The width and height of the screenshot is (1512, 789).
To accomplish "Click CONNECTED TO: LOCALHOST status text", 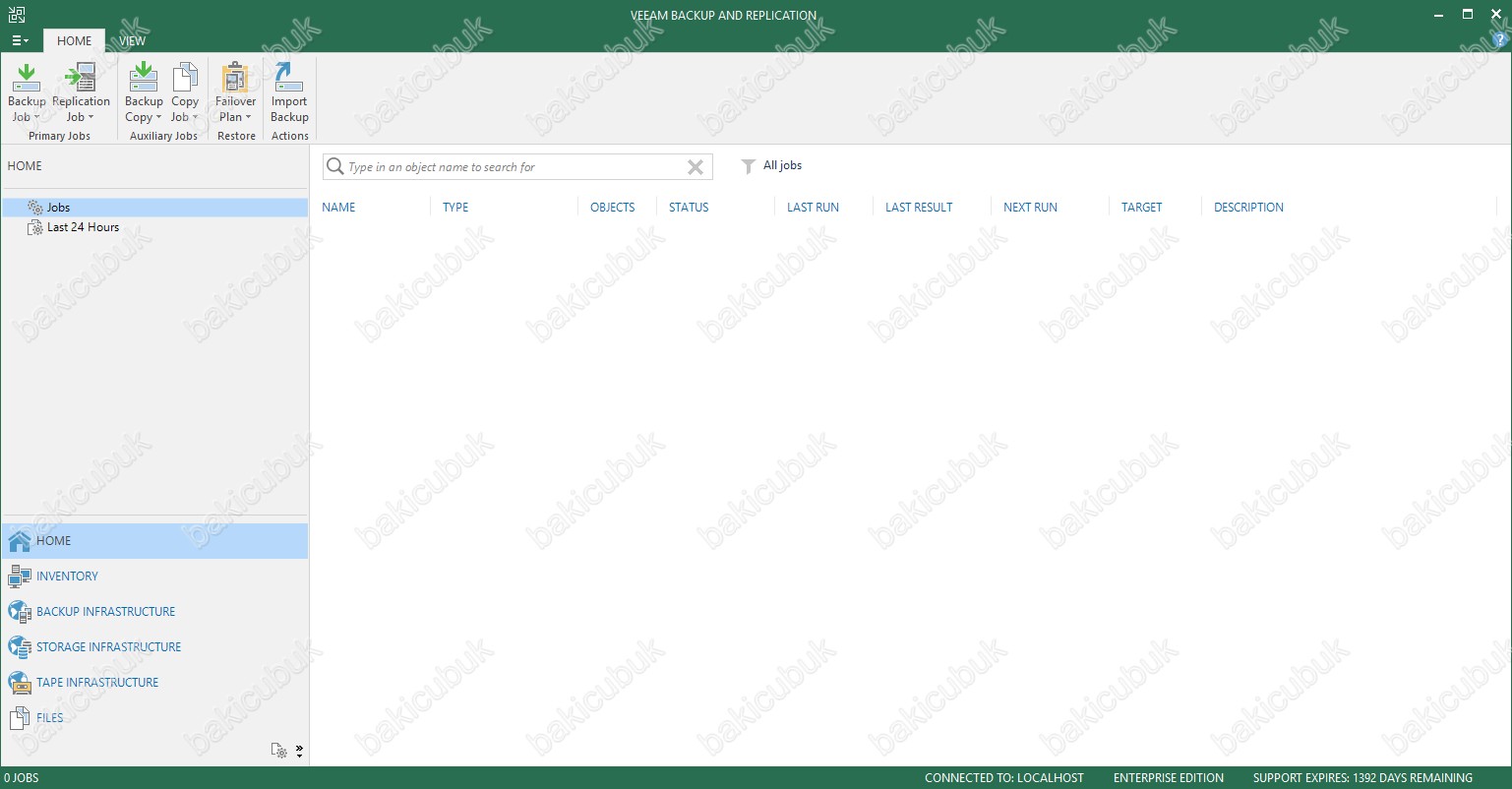I will [x=1004, y=778].
